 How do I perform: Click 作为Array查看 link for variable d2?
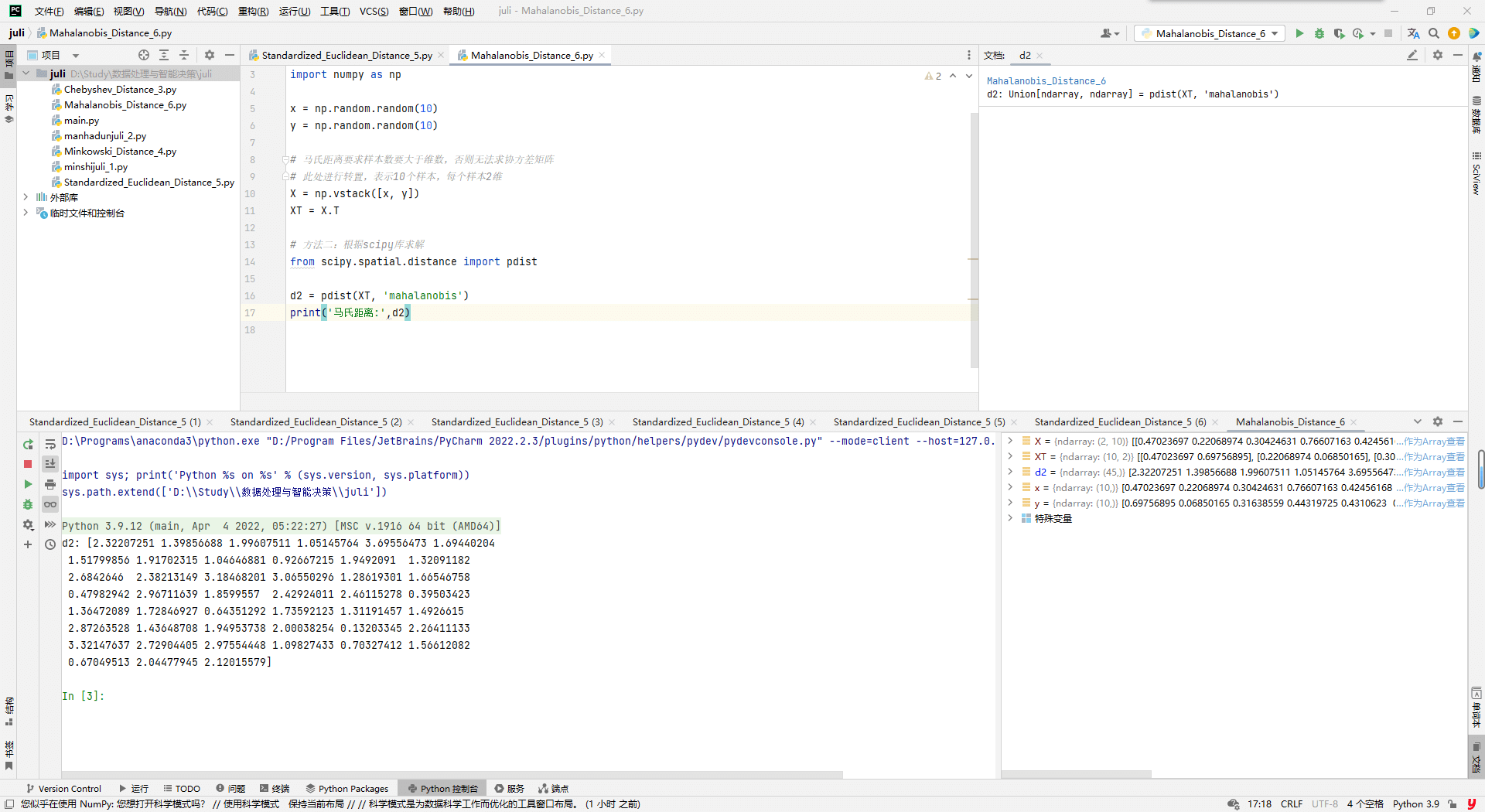coord(1434,472)
